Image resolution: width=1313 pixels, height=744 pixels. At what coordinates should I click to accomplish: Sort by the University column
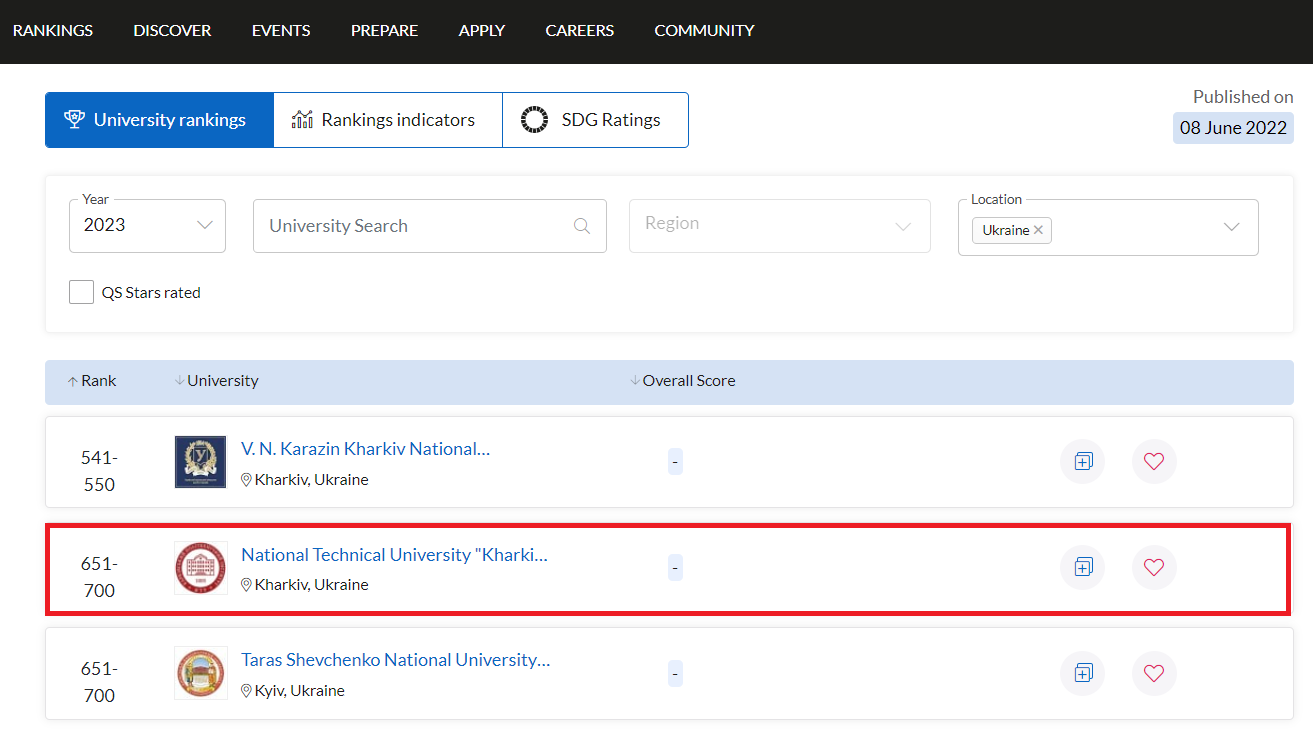(217, 381)
